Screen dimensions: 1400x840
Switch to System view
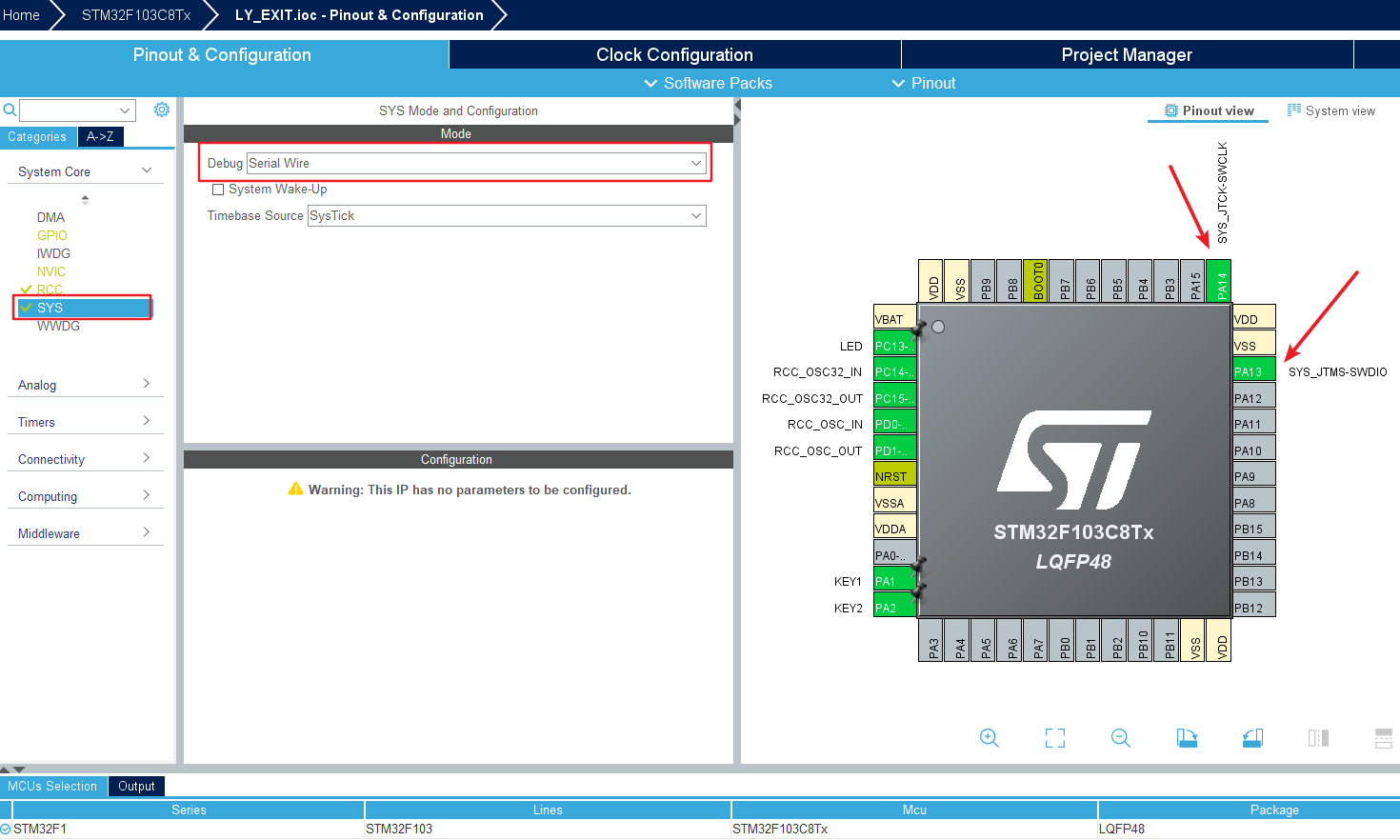1331,110
